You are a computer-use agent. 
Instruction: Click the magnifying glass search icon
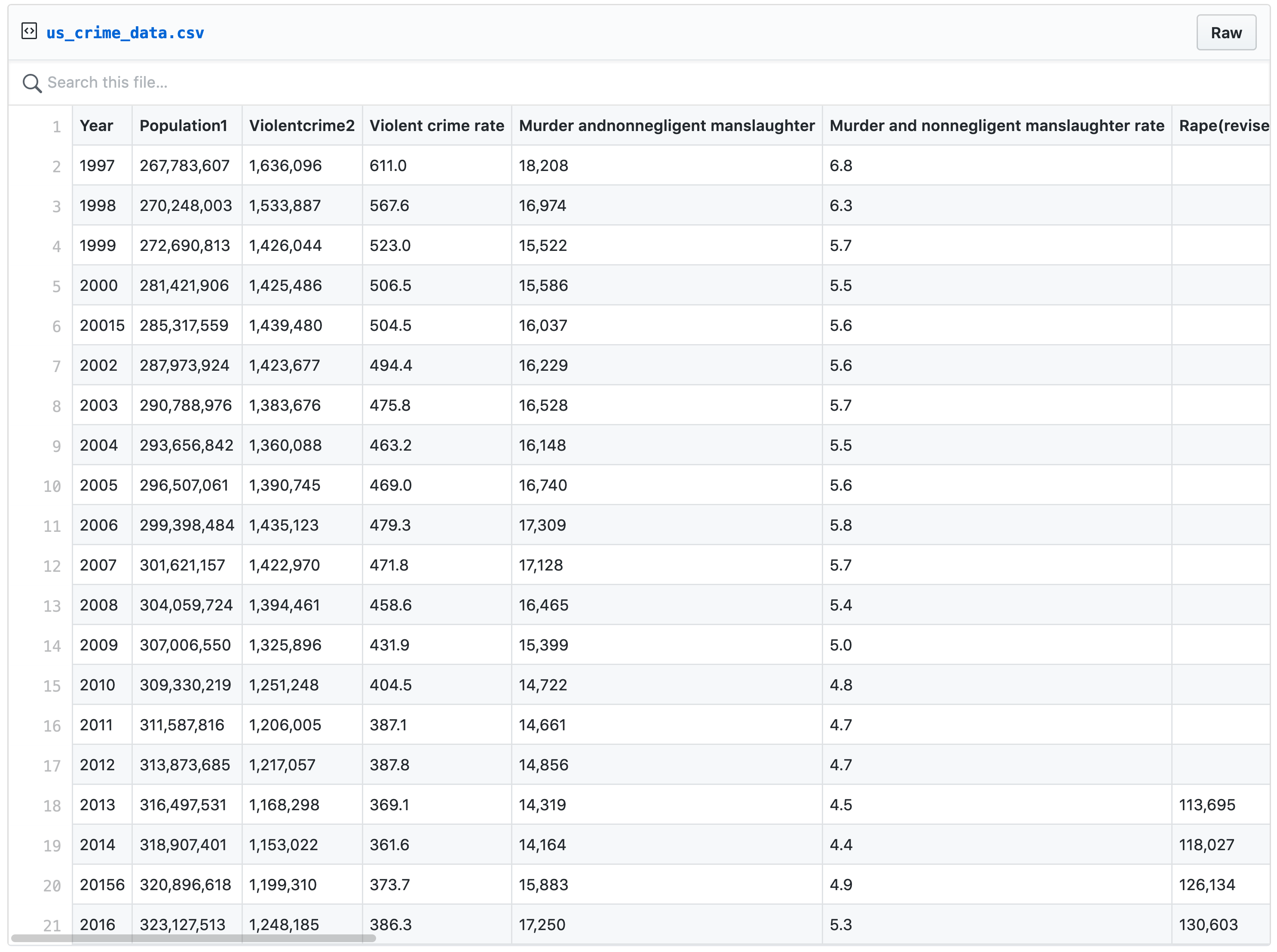click(x=32, y=83)
